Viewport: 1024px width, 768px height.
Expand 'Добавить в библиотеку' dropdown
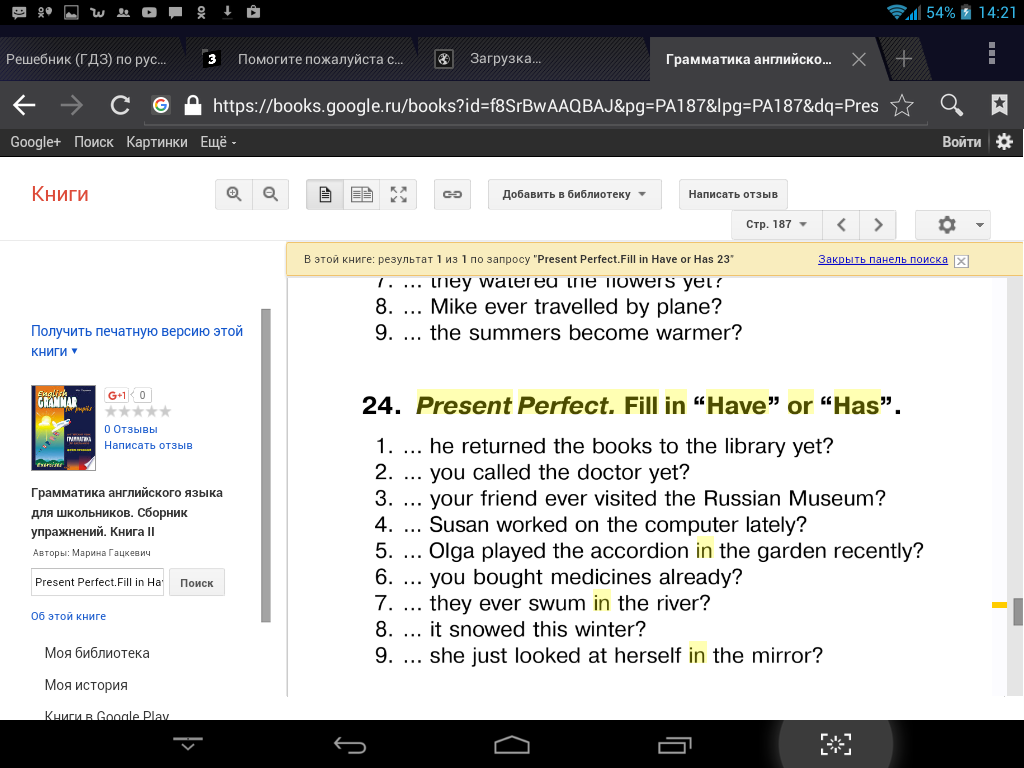pos(574,195)
